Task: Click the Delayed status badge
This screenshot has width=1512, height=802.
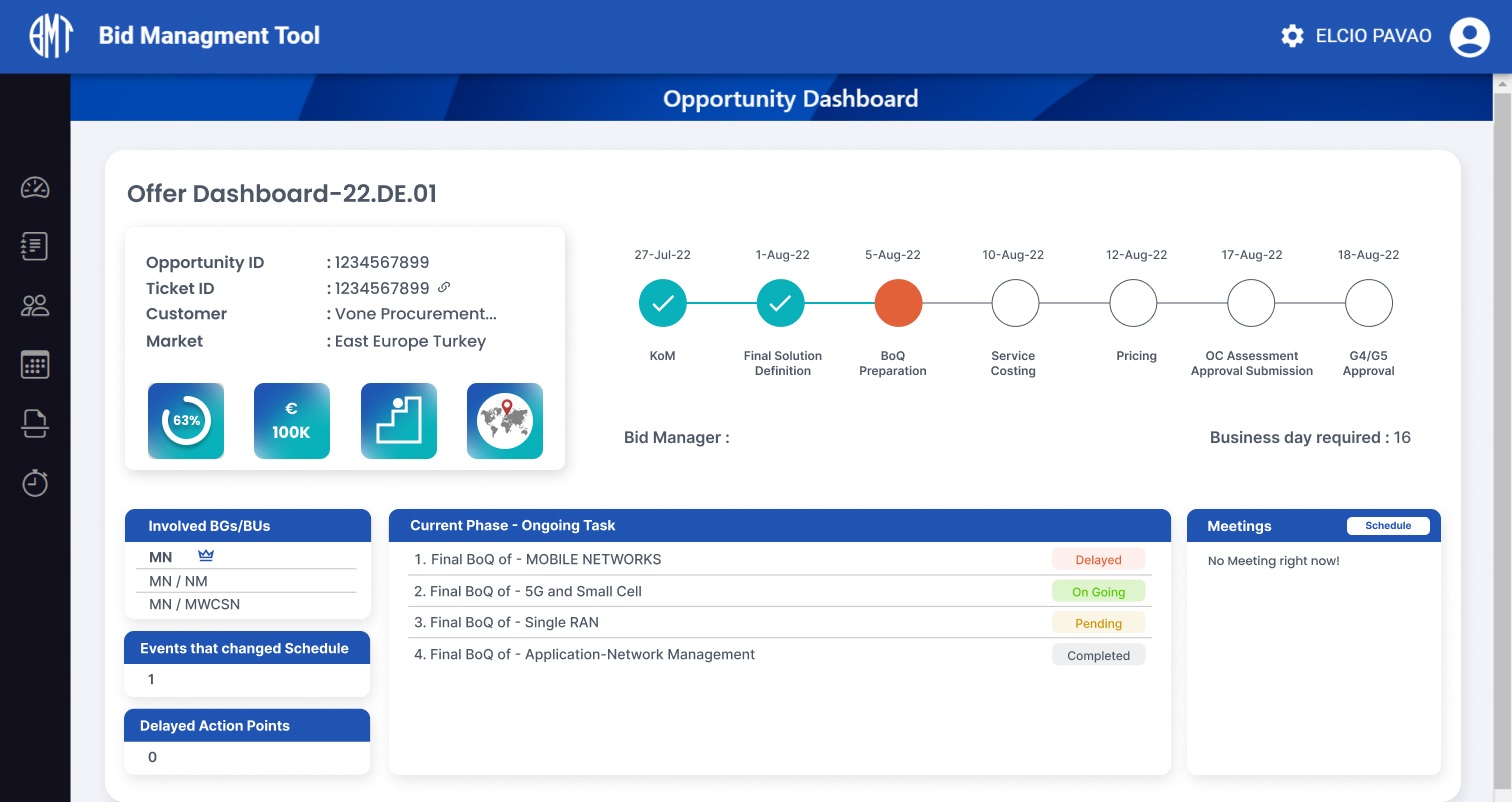Action: pos(1098,560)
